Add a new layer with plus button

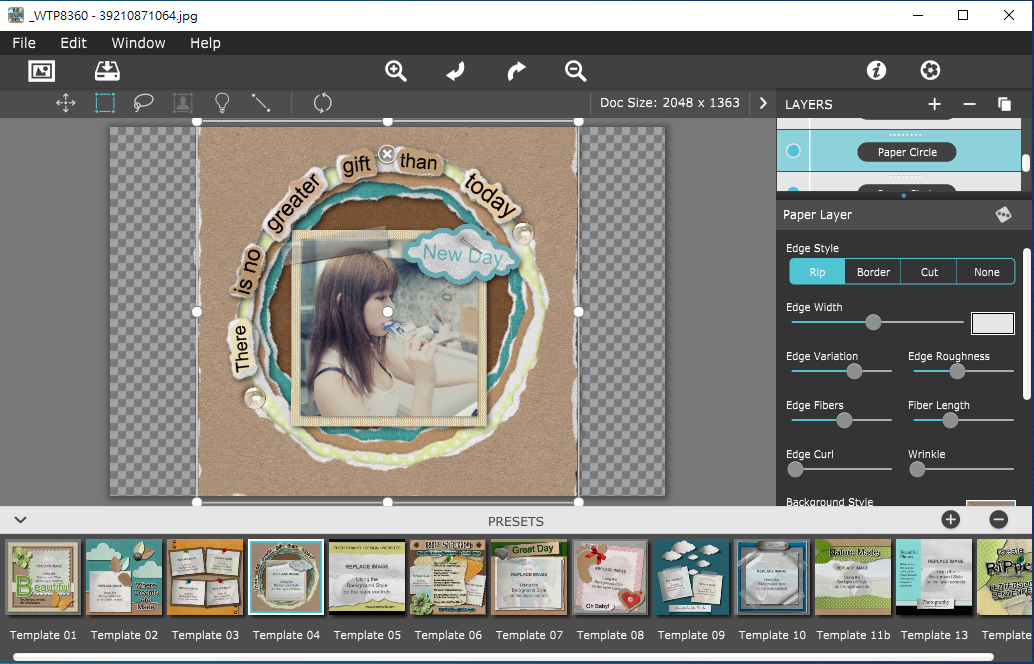click(934, 104)
